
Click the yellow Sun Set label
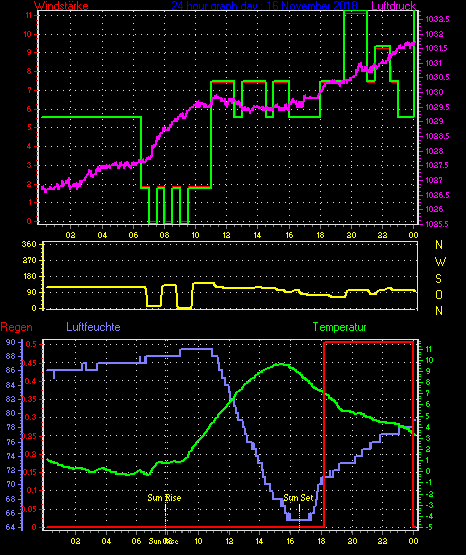tap(298, 498)
